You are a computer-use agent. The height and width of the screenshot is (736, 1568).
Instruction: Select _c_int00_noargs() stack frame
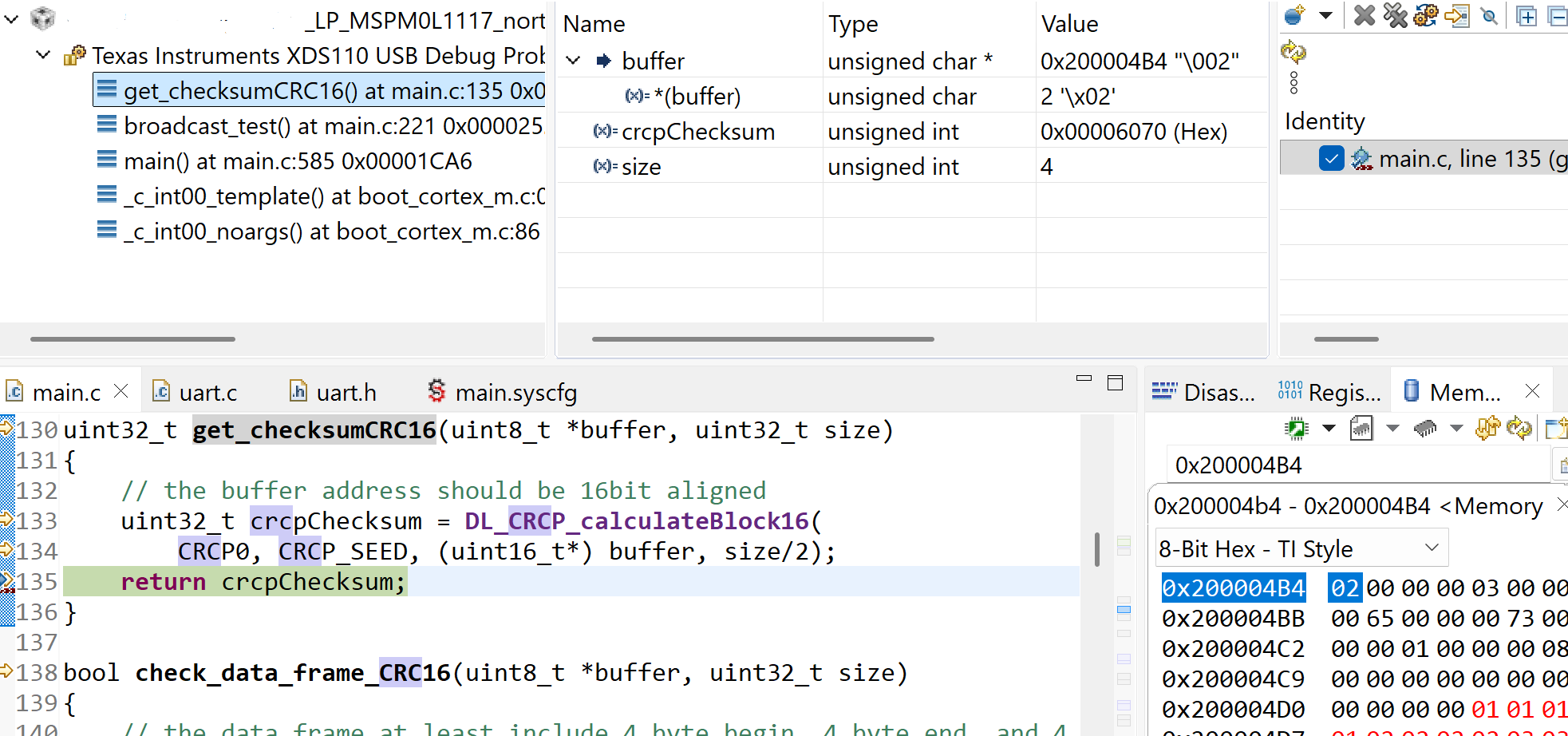point(332,231)
